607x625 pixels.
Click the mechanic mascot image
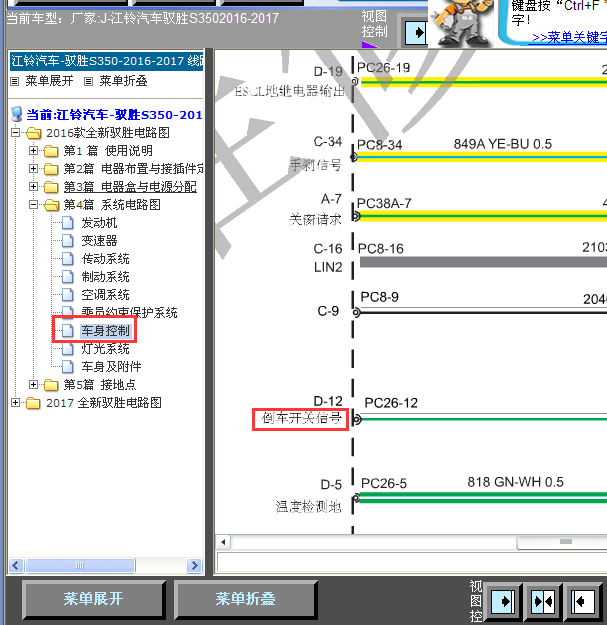[462, 23]
